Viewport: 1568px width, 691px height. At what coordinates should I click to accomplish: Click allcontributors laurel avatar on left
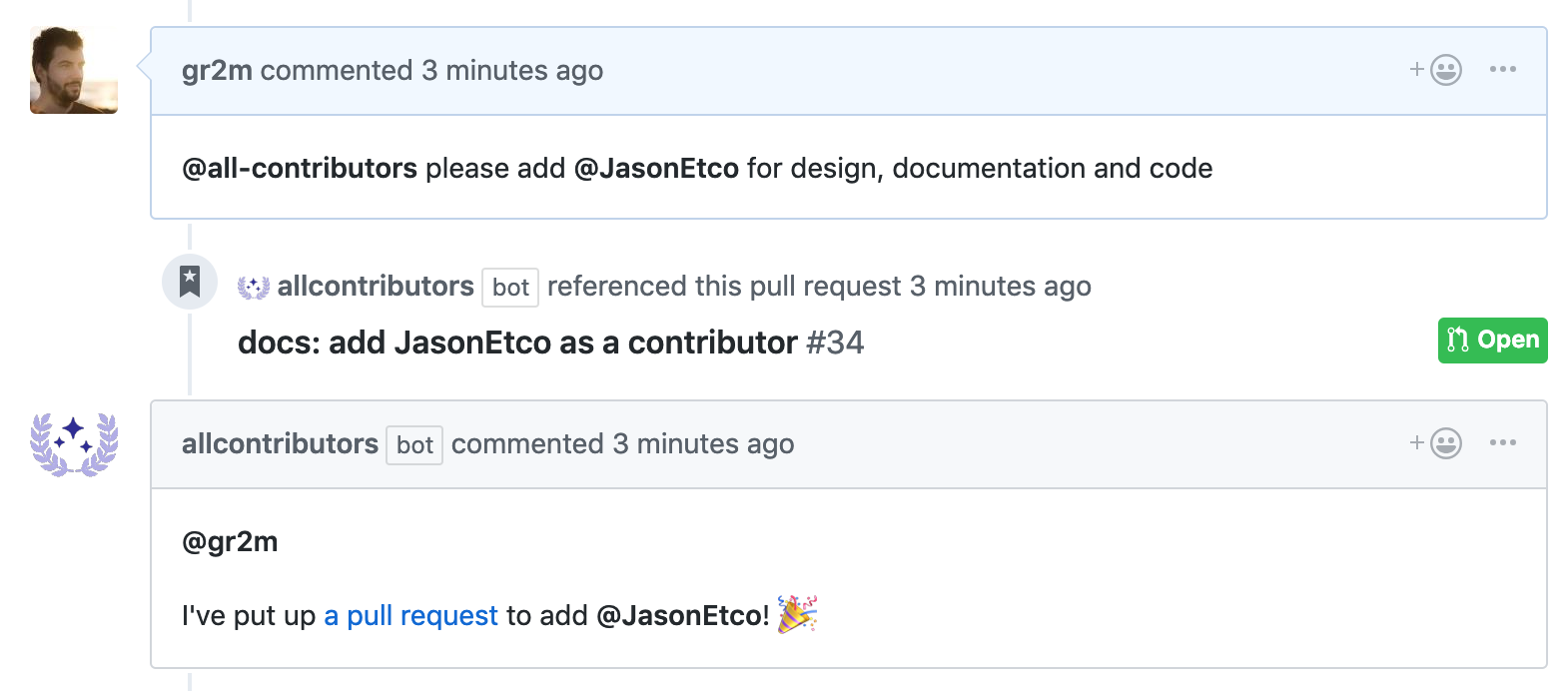click(x=74, y=443)
